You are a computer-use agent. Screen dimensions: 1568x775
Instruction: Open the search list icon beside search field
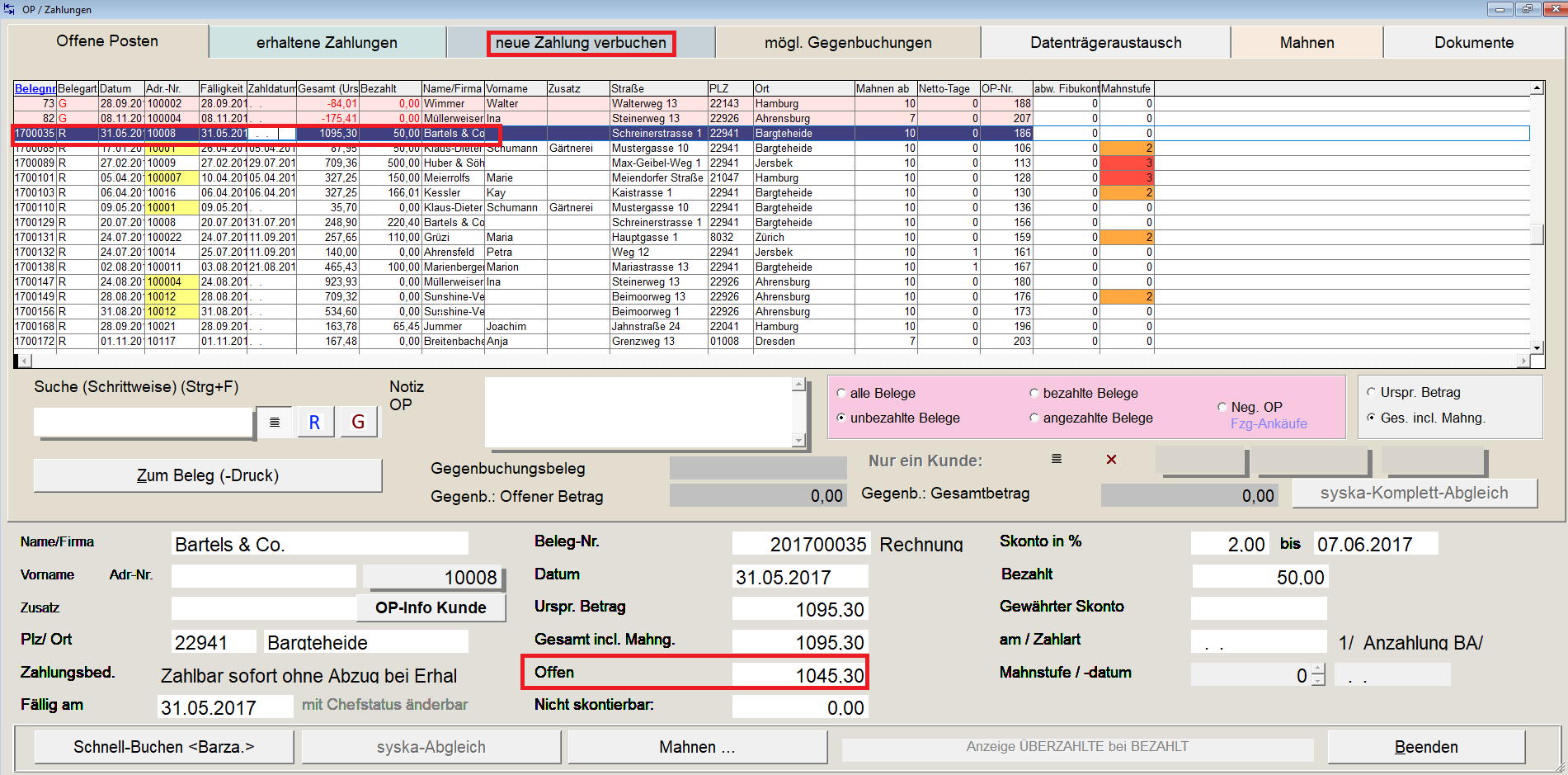point(275,422)
